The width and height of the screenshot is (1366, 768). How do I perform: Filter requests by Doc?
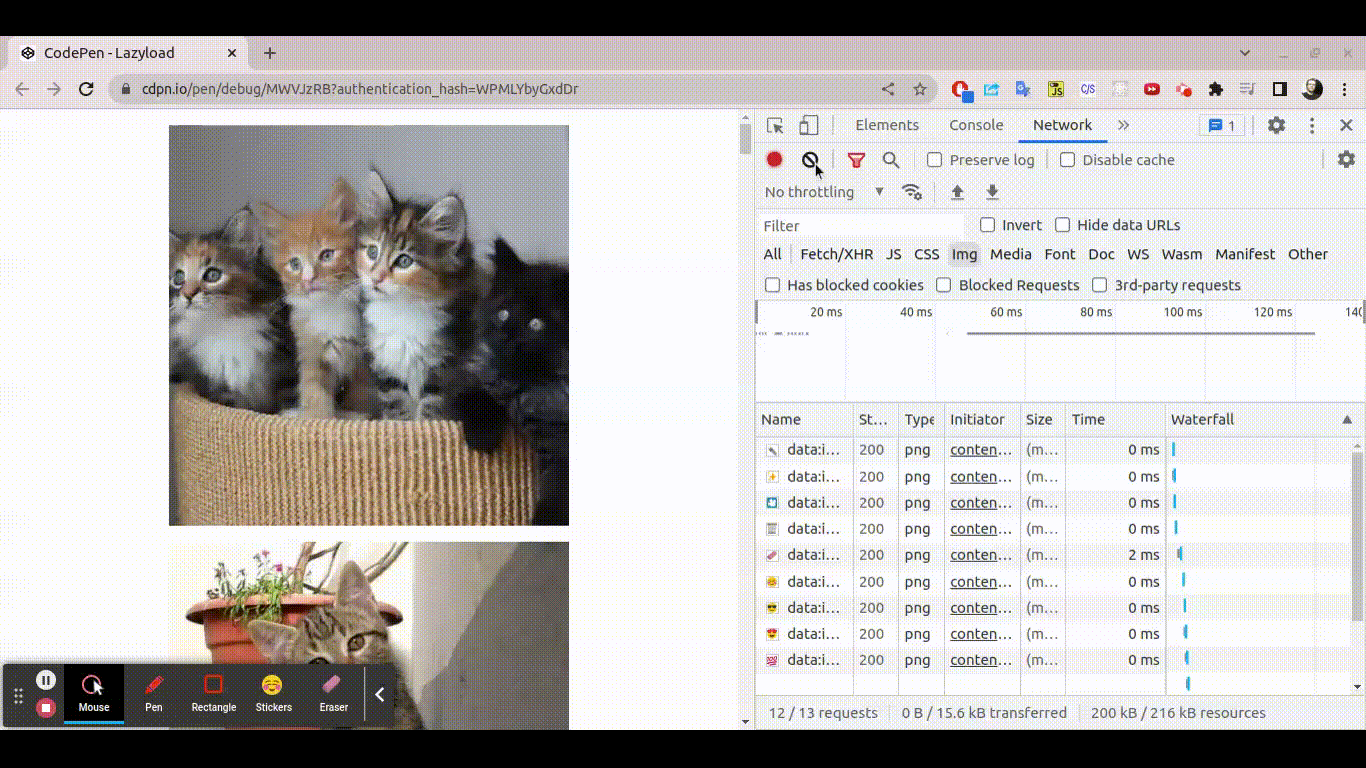(x=1101, y=254)
